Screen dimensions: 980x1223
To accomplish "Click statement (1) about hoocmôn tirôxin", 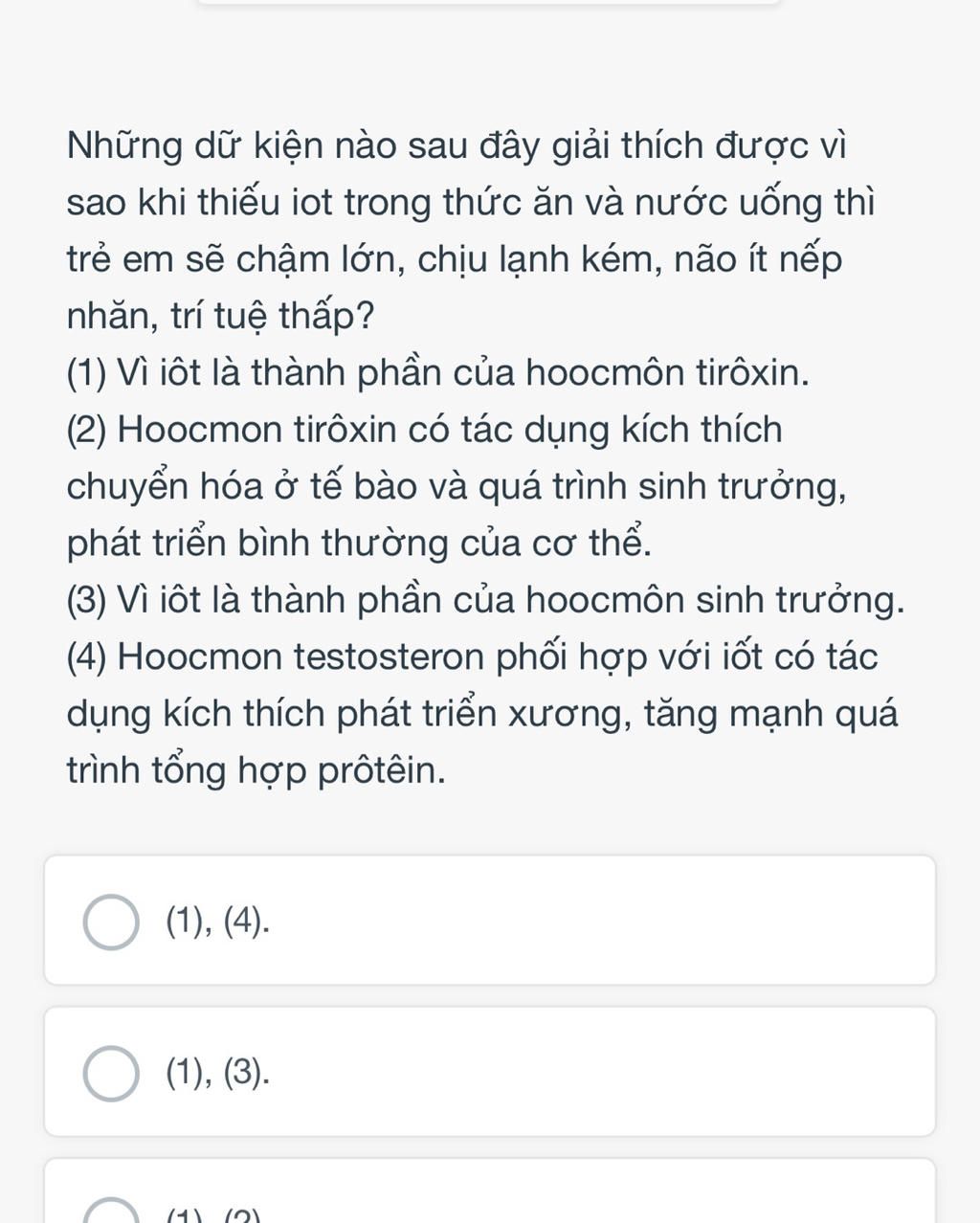I will pos(438,373).
